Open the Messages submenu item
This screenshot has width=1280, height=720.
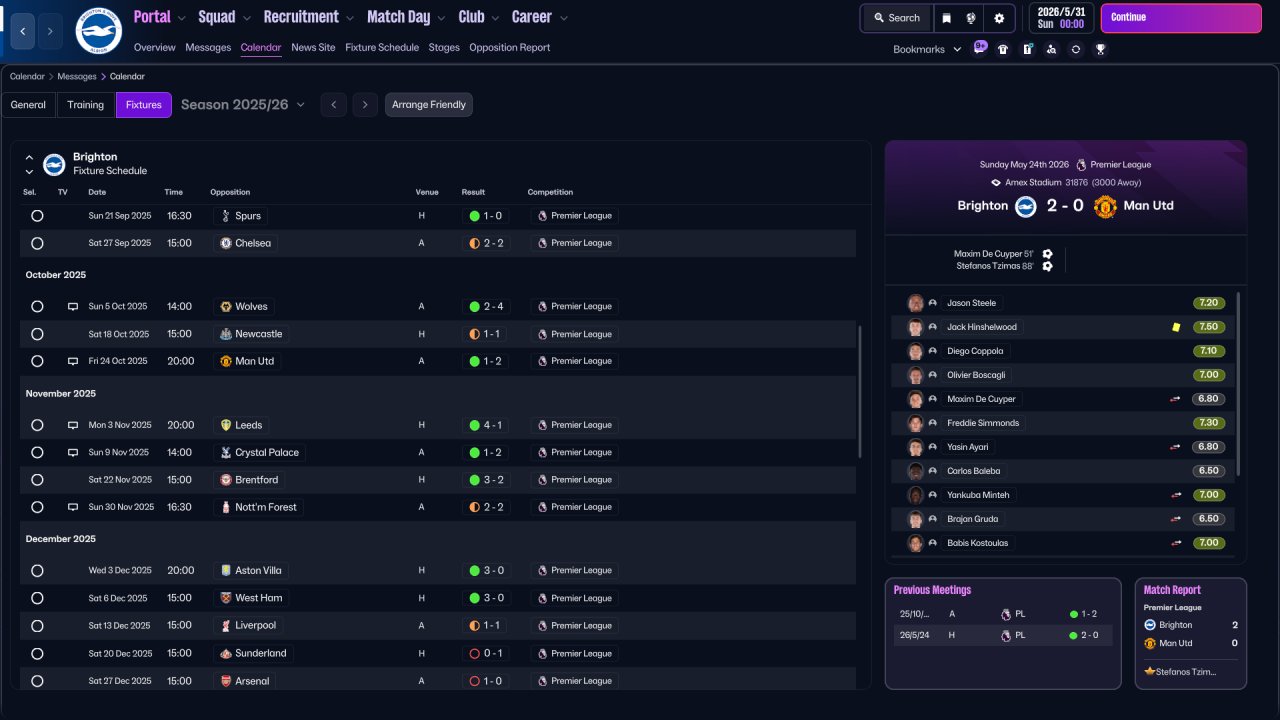pyautogui.click(x=208, y=48)
